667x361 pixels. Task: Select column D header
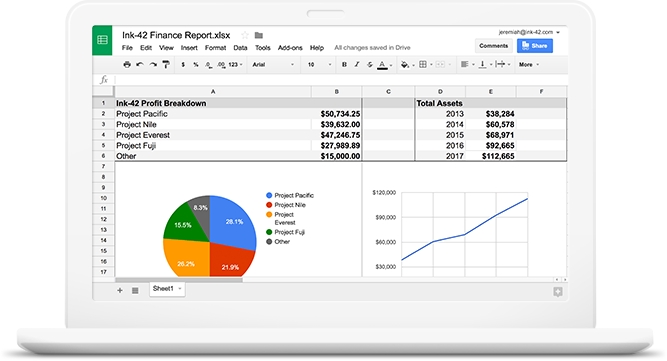coord(440,92)
